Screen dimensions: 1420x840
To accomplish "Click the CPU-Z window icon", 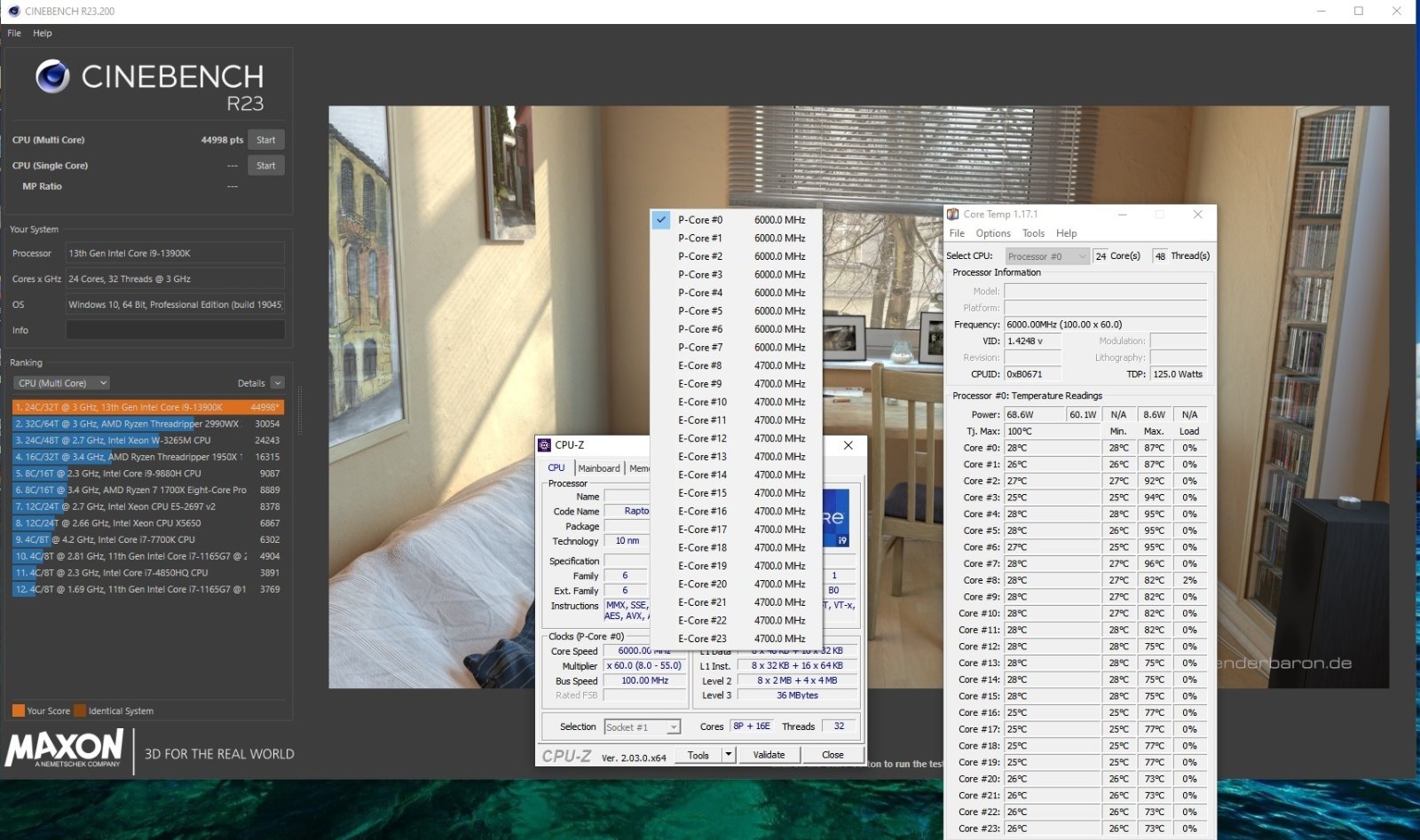I will point(545,445).
